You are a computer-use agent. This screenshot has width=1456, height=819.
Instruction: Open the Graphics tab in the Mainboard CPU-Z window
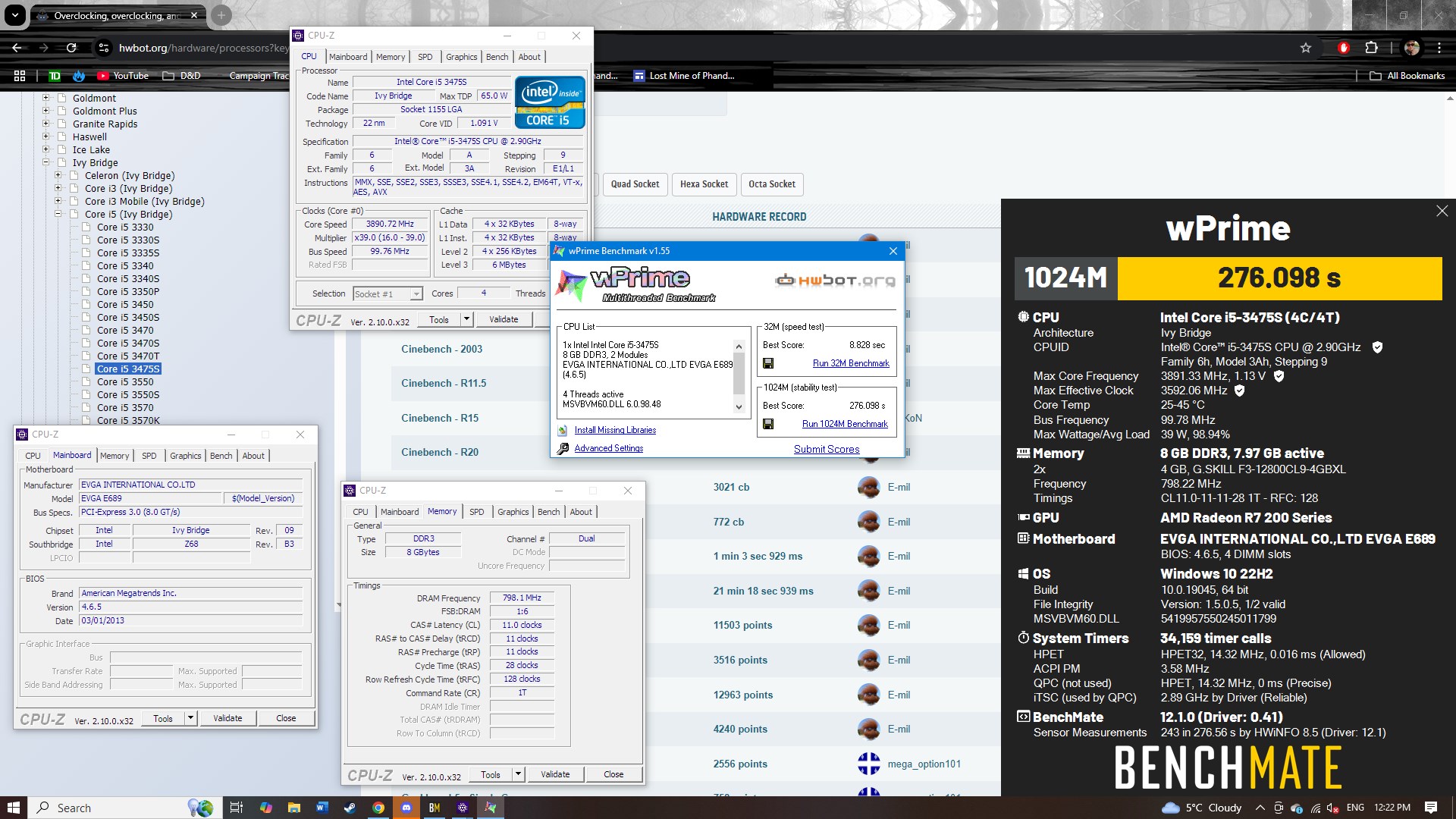pyautogui.click(x=186, y=456)
